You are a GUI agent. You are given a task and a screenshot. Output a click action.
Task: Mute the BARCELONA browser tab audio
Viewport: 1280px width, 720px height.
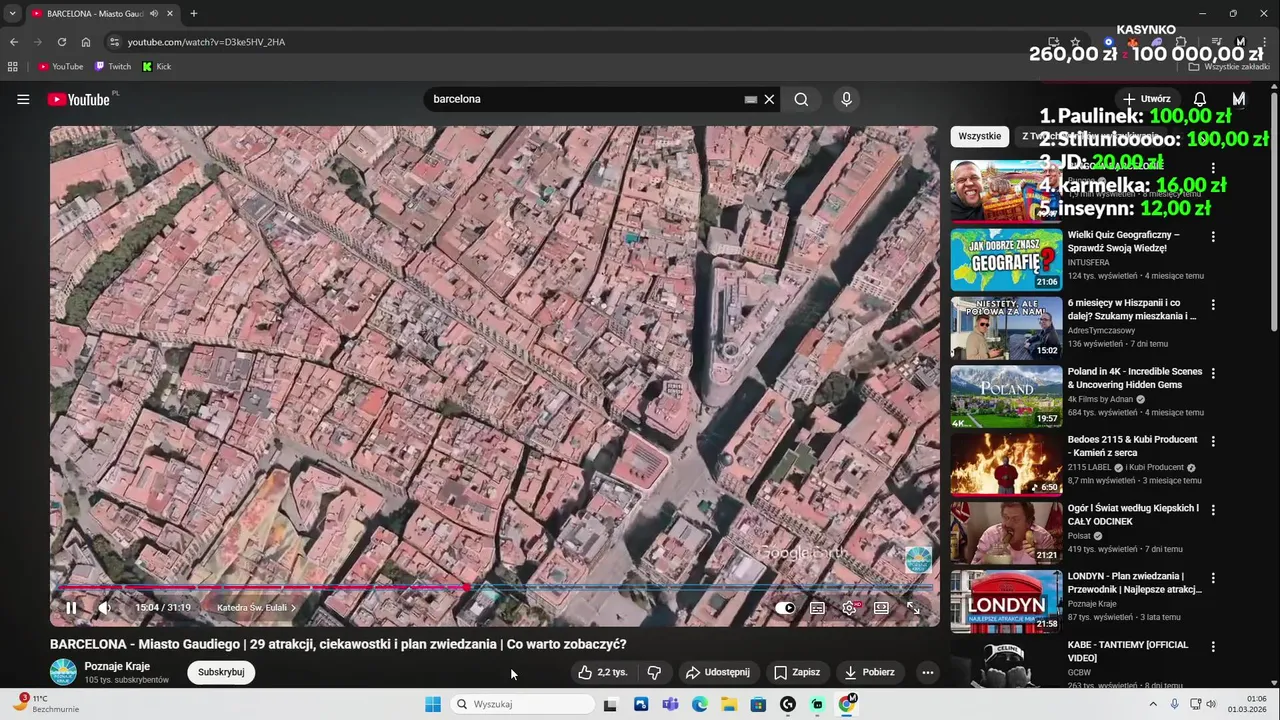pos(154,14)
